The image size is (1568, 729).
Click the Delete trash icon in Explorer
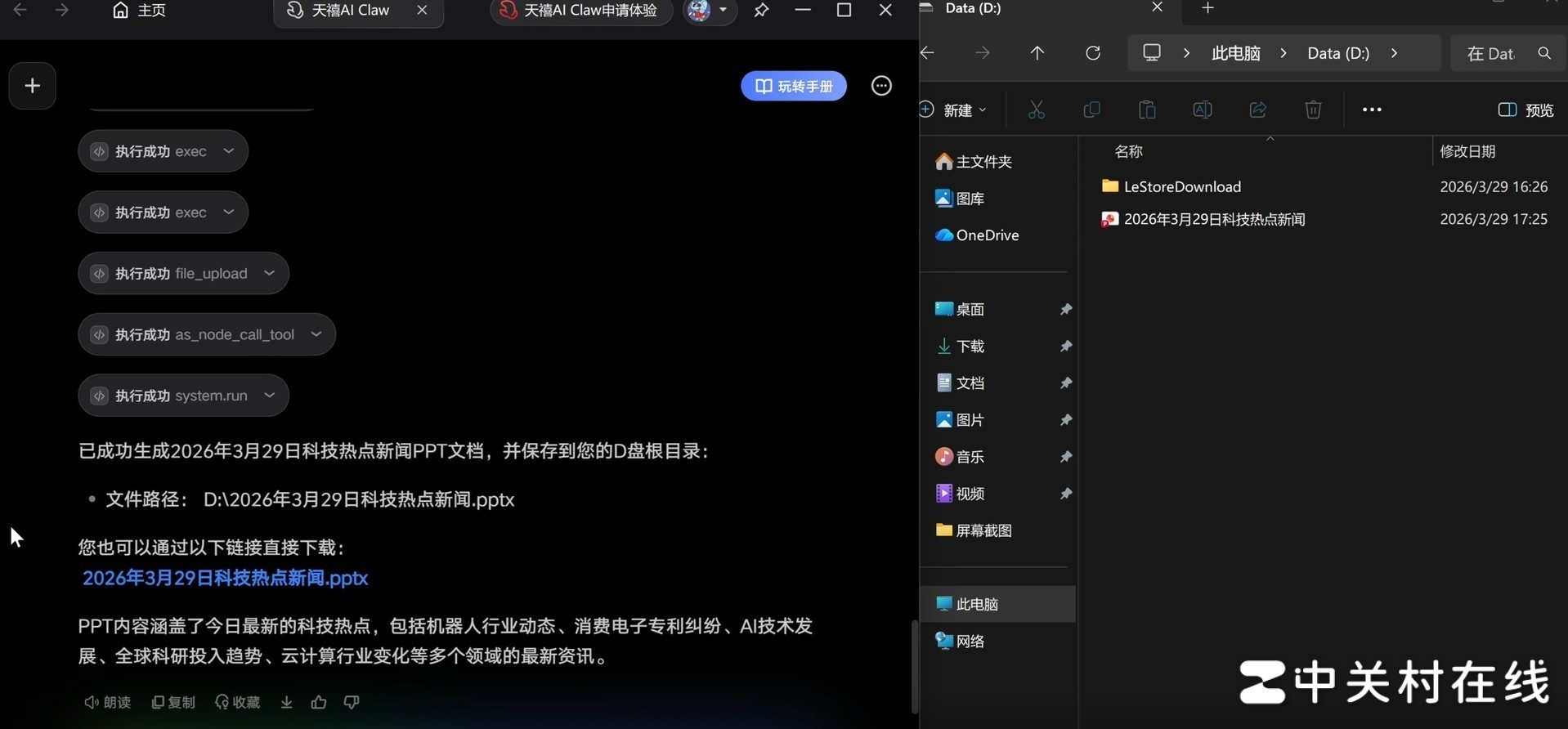1313,110
